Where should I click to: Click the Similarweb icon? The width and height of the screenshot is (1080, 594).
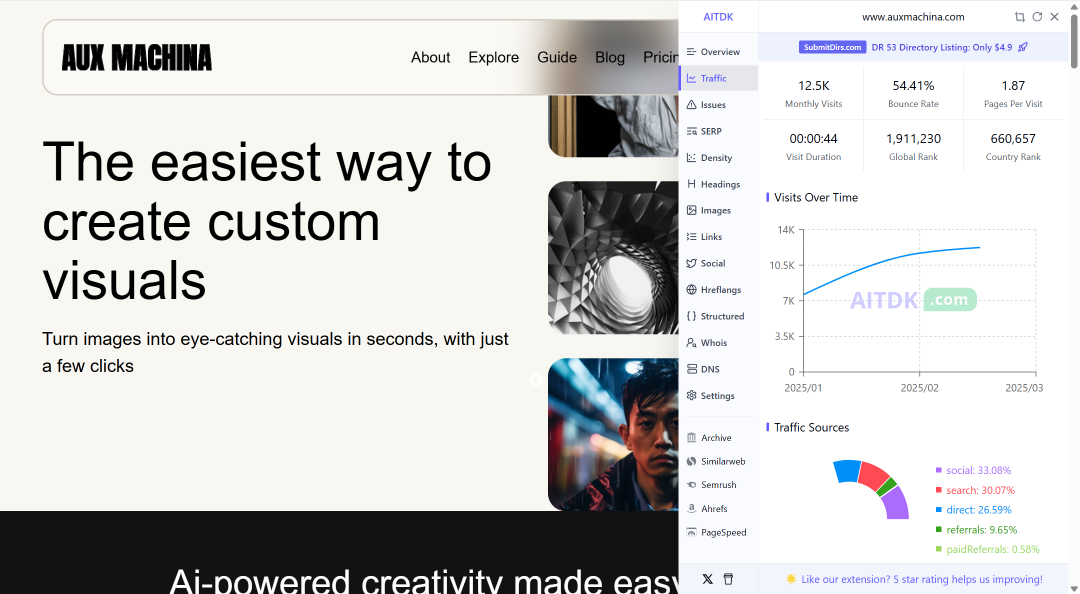click(692, 461)
